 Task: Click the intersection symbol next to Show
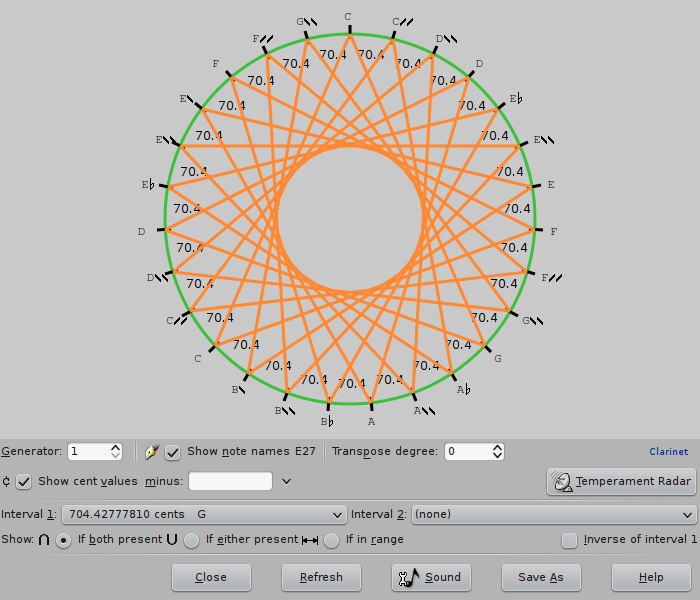(x=44, y=540)
